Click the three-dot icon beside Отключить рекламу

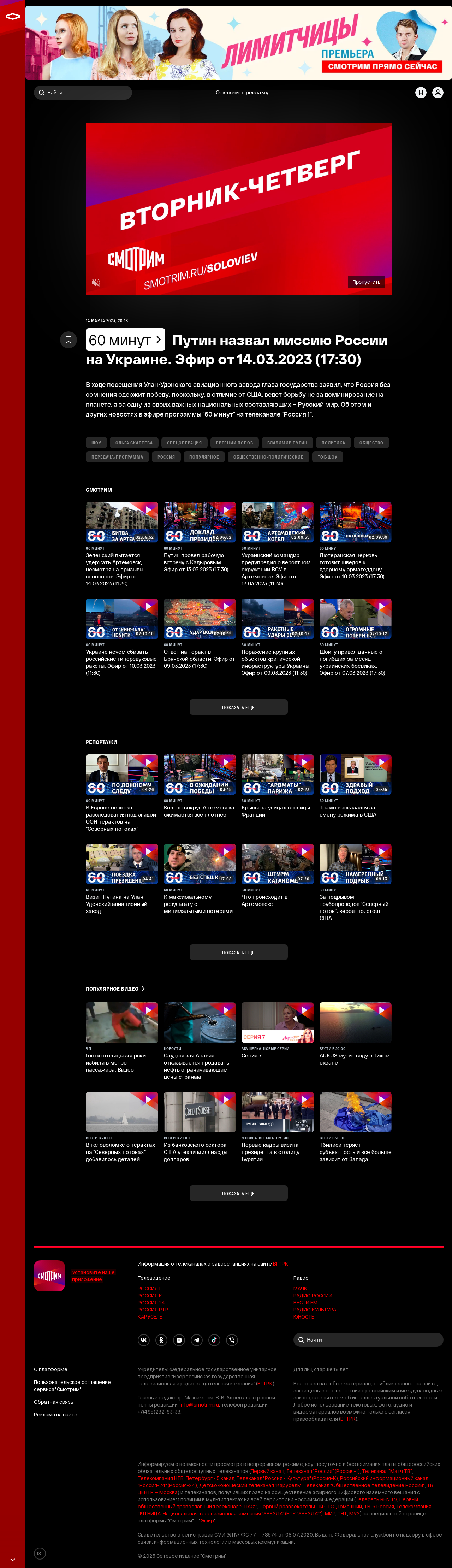(x=209, y=93)
